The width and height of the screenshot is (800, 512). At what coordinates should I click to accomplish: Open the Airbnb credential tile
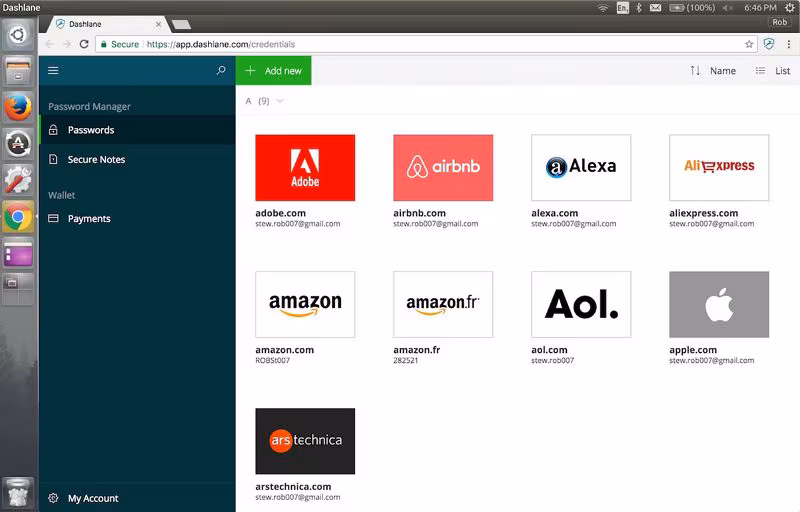point(443,168)
